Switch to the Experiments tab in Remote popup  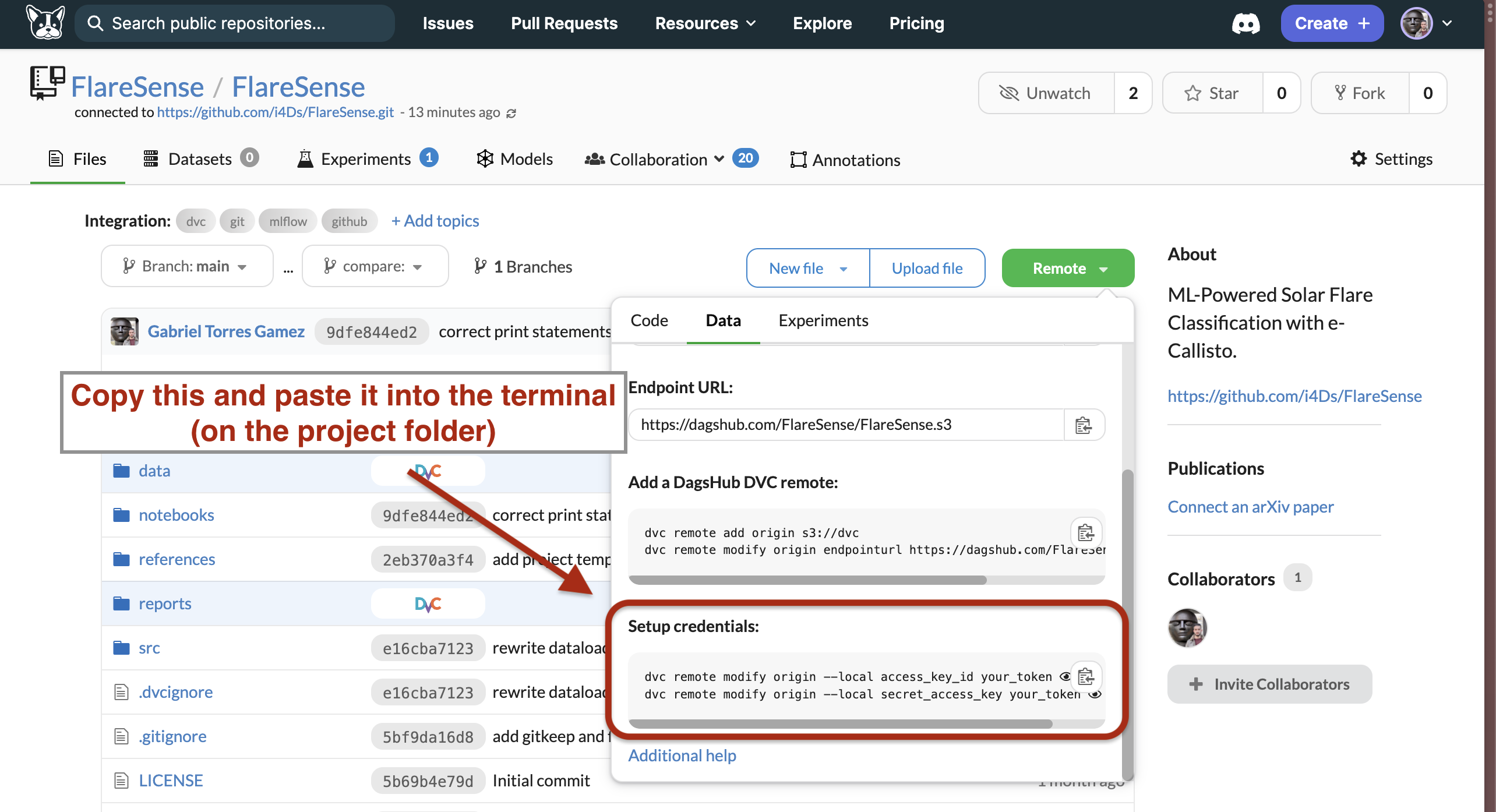point(823,320)
